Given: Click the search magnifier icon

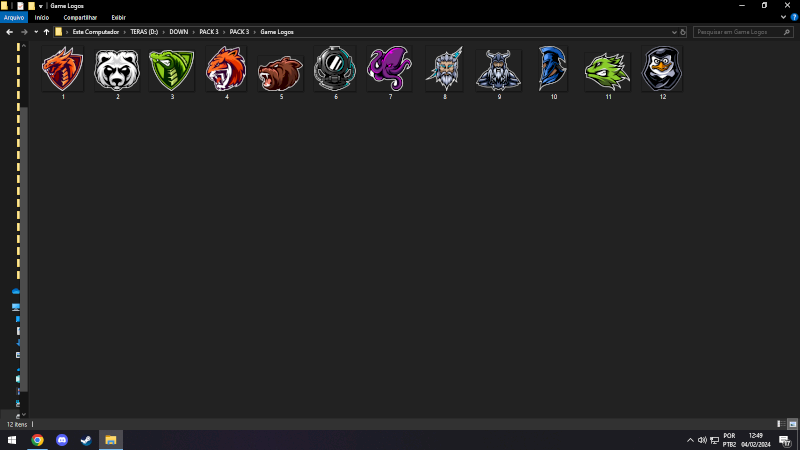Looking at the screenshot, I should point(786,32).
